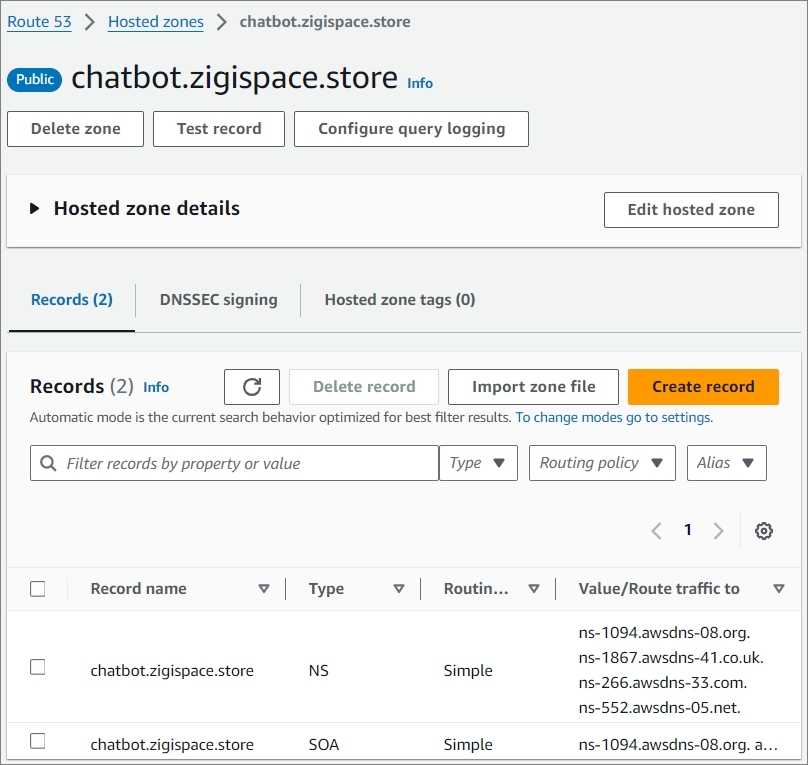Go to next page arrow
This screenshot has width=808, height=765.
[x=718, y=531]
